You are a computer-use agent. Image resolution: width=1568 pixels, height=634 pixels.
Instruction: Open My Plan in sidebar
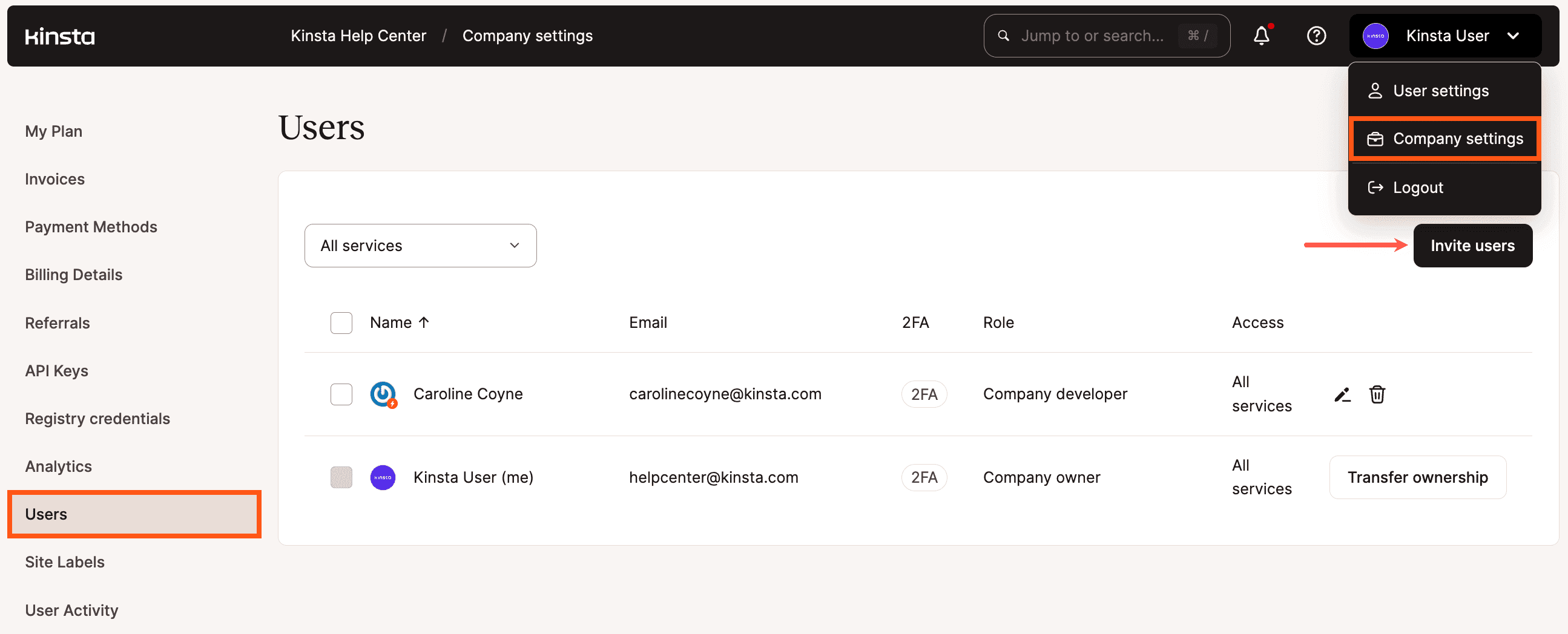coord(53,131)
